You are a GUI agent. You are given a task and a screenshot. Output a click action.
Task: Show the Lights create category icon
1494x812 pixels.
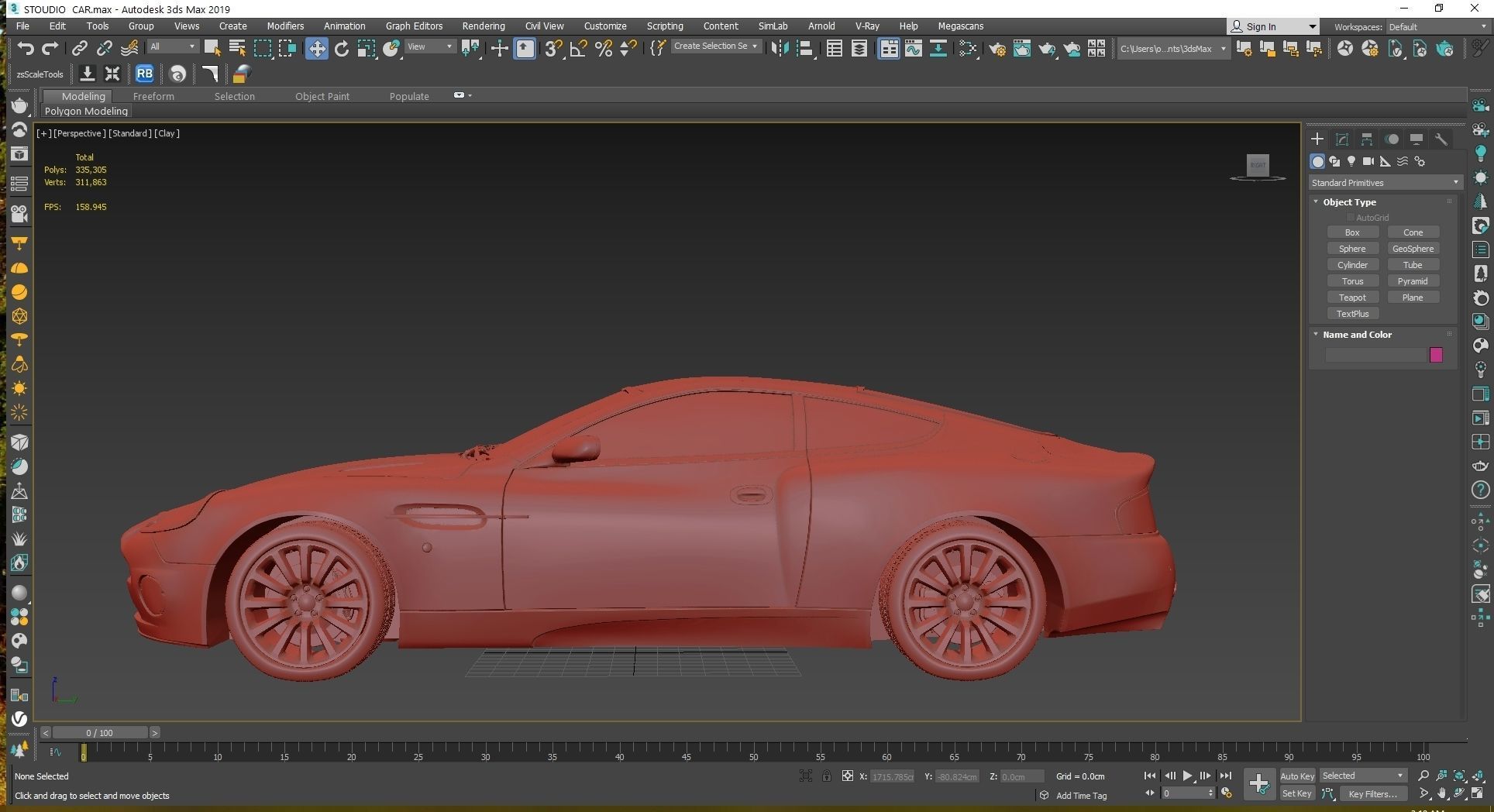[x=1351, y=161]
